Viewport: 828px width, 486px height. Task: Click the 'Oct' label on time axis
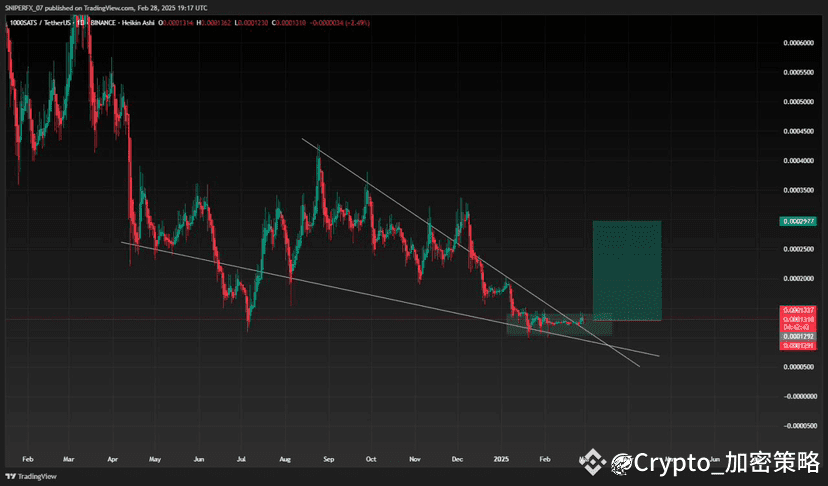pyautogui.click(x=371, y=459)
